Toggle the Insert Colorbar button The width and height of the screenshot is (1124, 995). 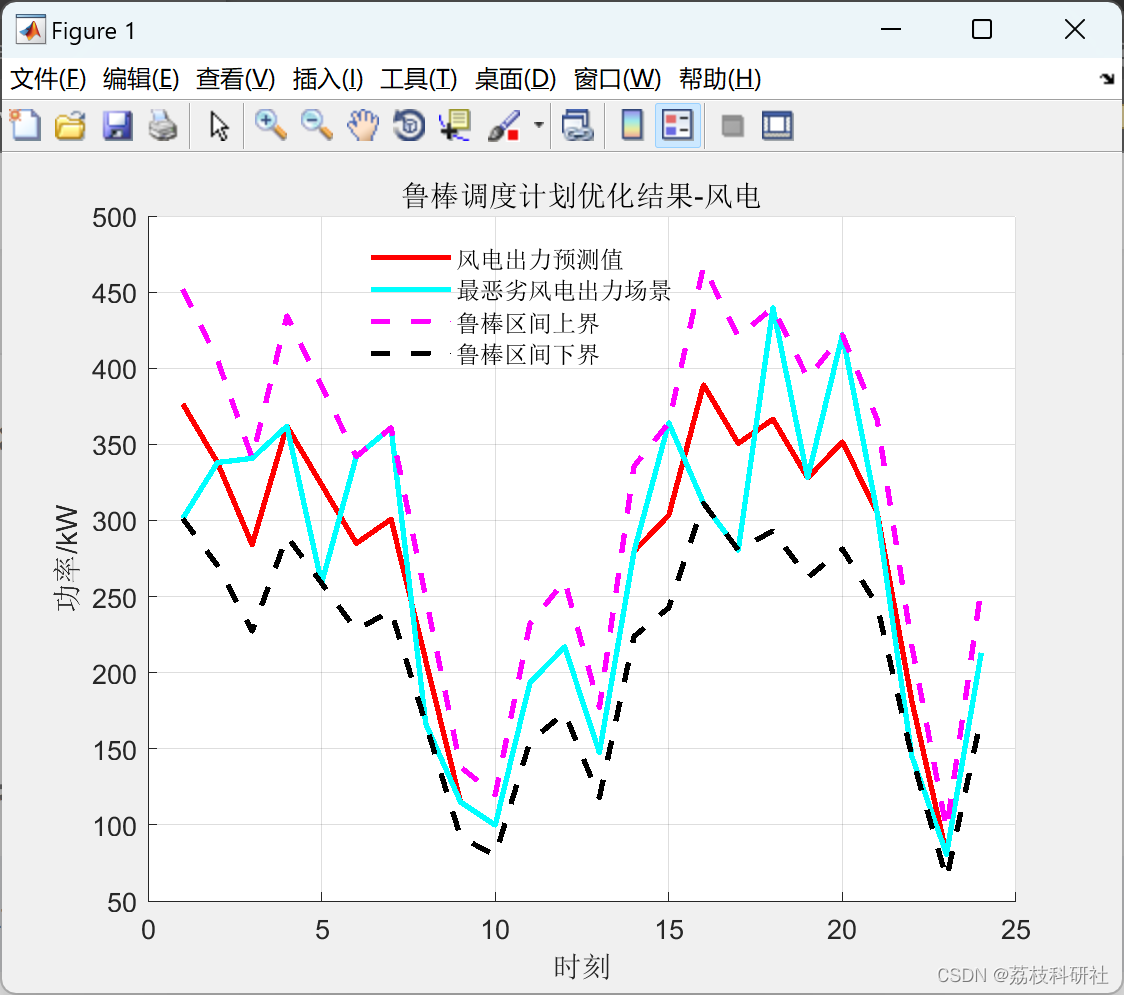[x=631, y=125]
